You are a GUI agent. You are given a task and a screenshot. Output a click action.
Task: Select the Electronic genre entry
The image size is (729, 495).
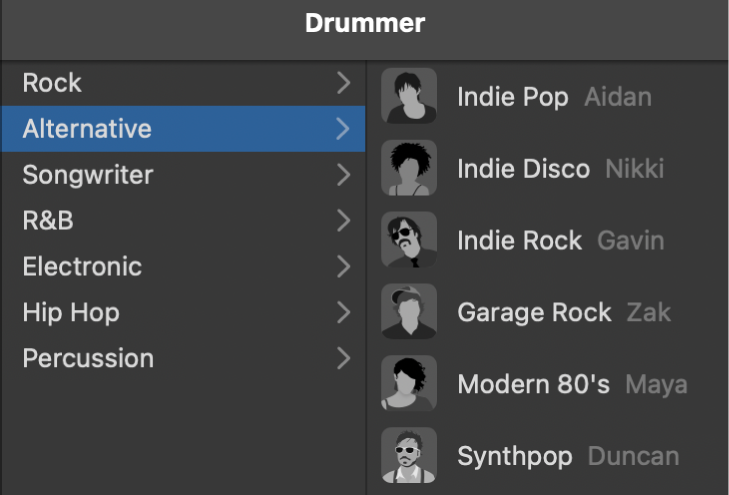tap(82, 267)
